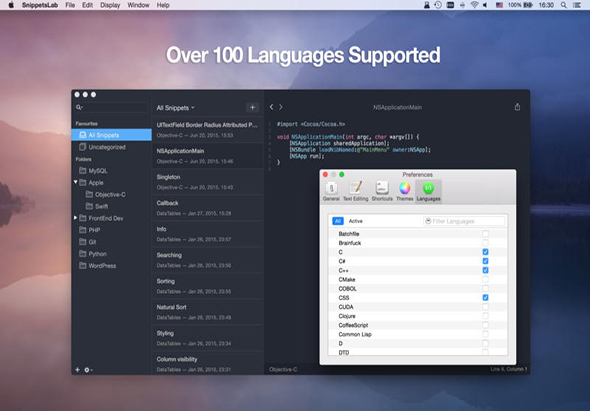Collapse the Apple folder triangle
590x411 pixels.
click(x=76, y=182)
